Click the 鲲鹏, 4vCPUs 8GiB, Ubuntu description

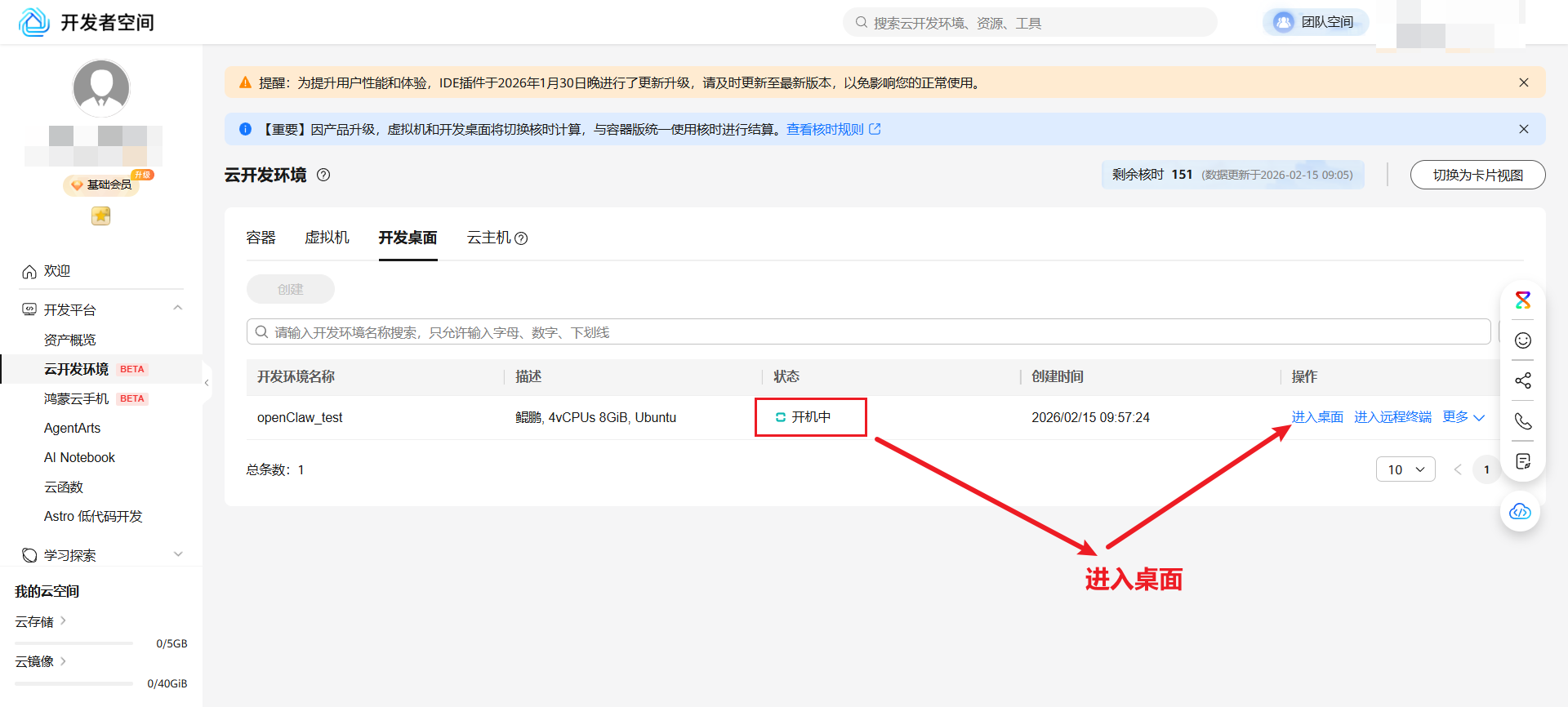[x=595, y=417]
